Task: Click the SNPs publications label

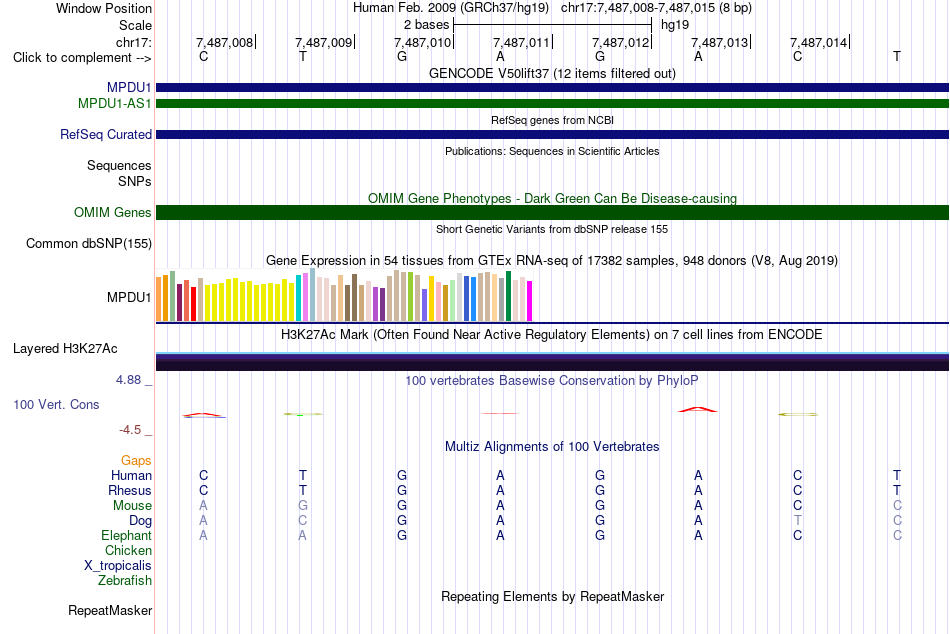Action: (x=135, y=181)
